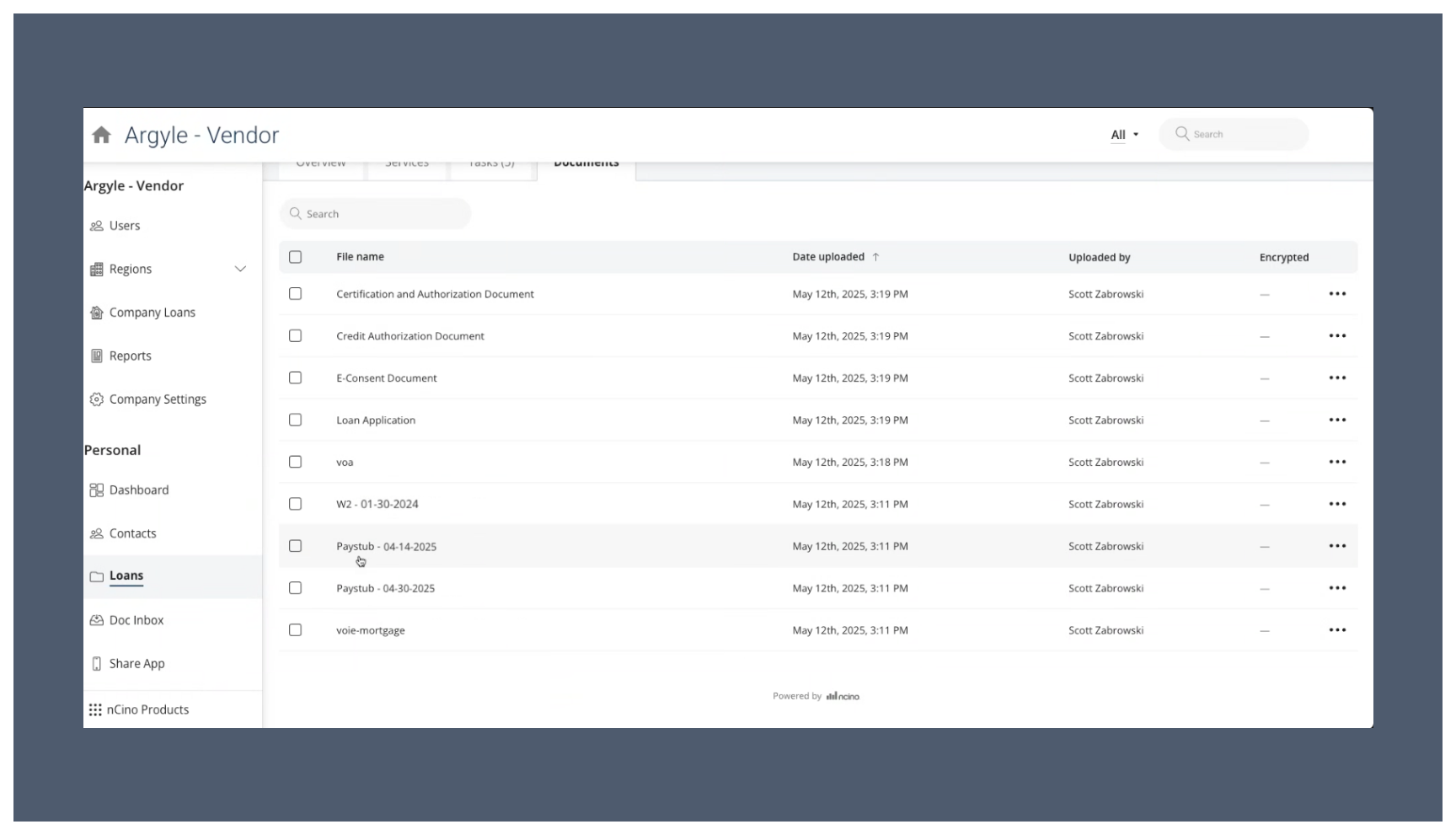The height and width of the screenshot is (835, 1456).
Task: Select the Doc Inbox icon
Action: [96, 619]
